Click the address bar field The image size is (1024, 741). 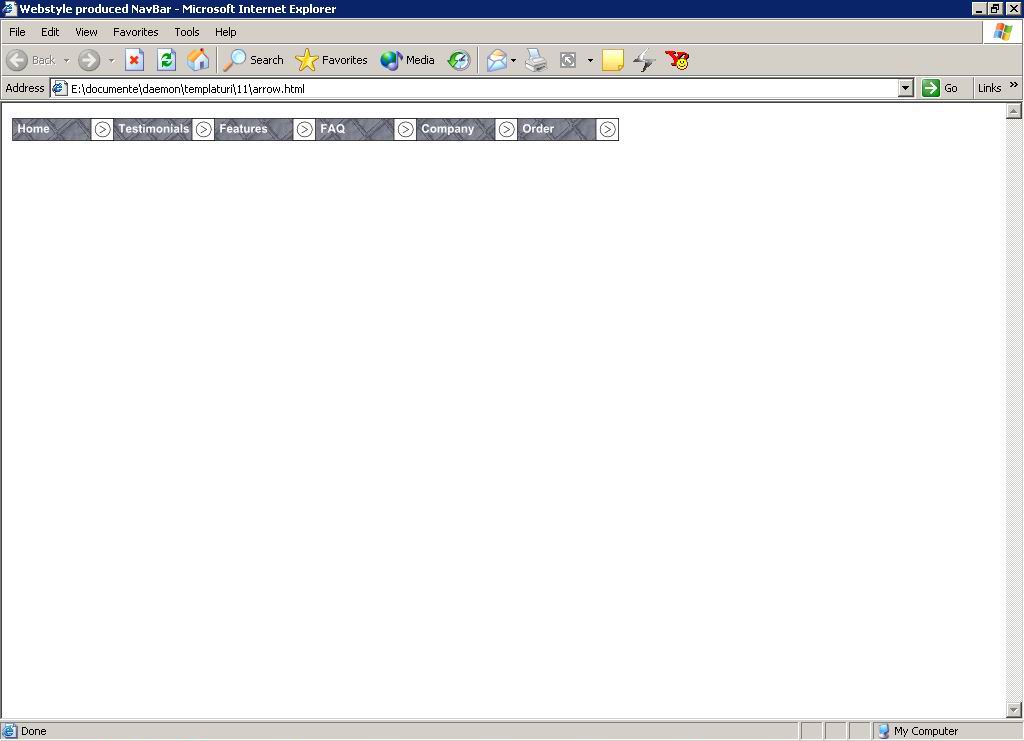[x=480, y=88]
